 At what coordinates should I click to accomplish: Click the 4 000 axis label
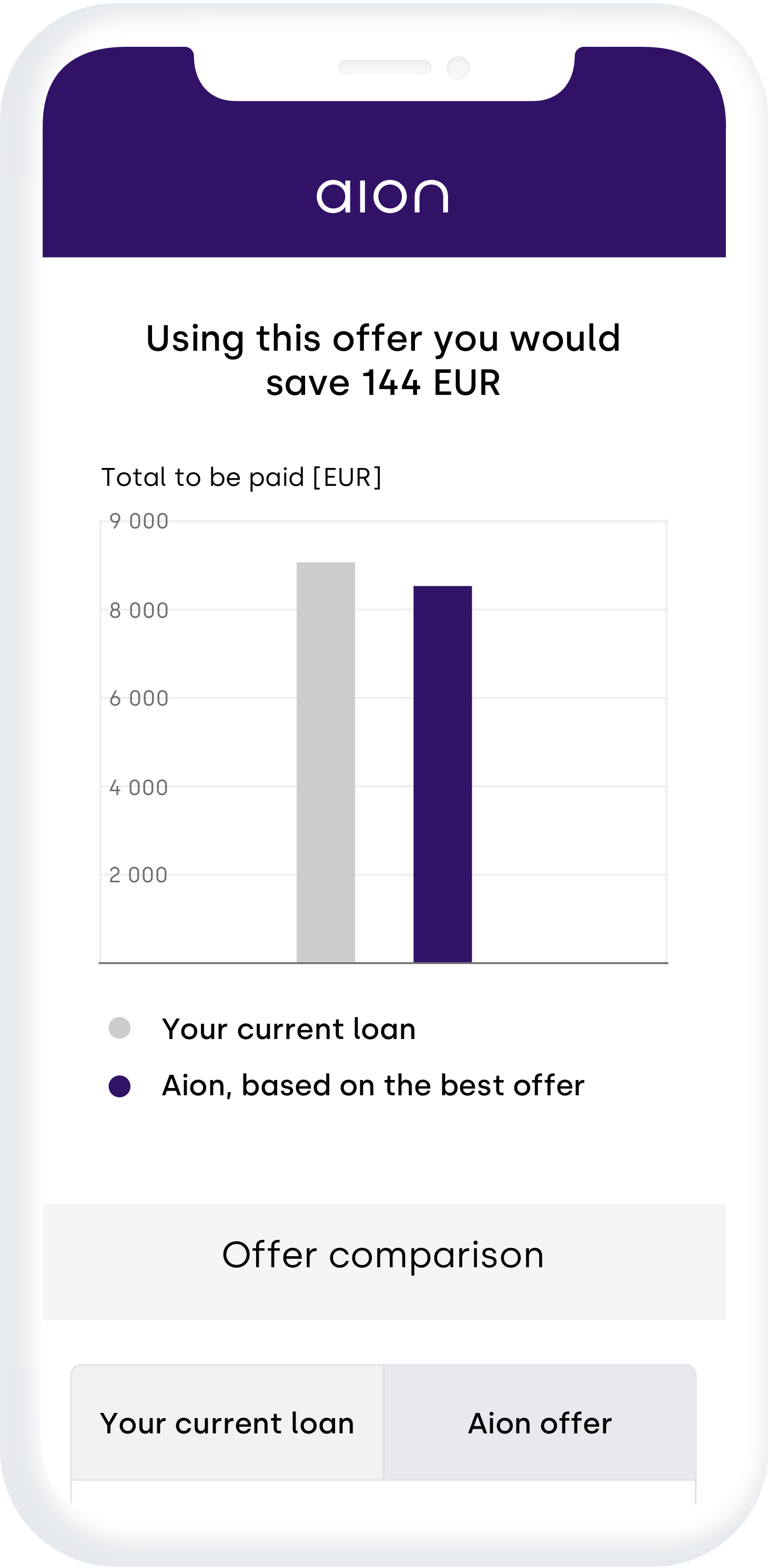tap(139, 788)
